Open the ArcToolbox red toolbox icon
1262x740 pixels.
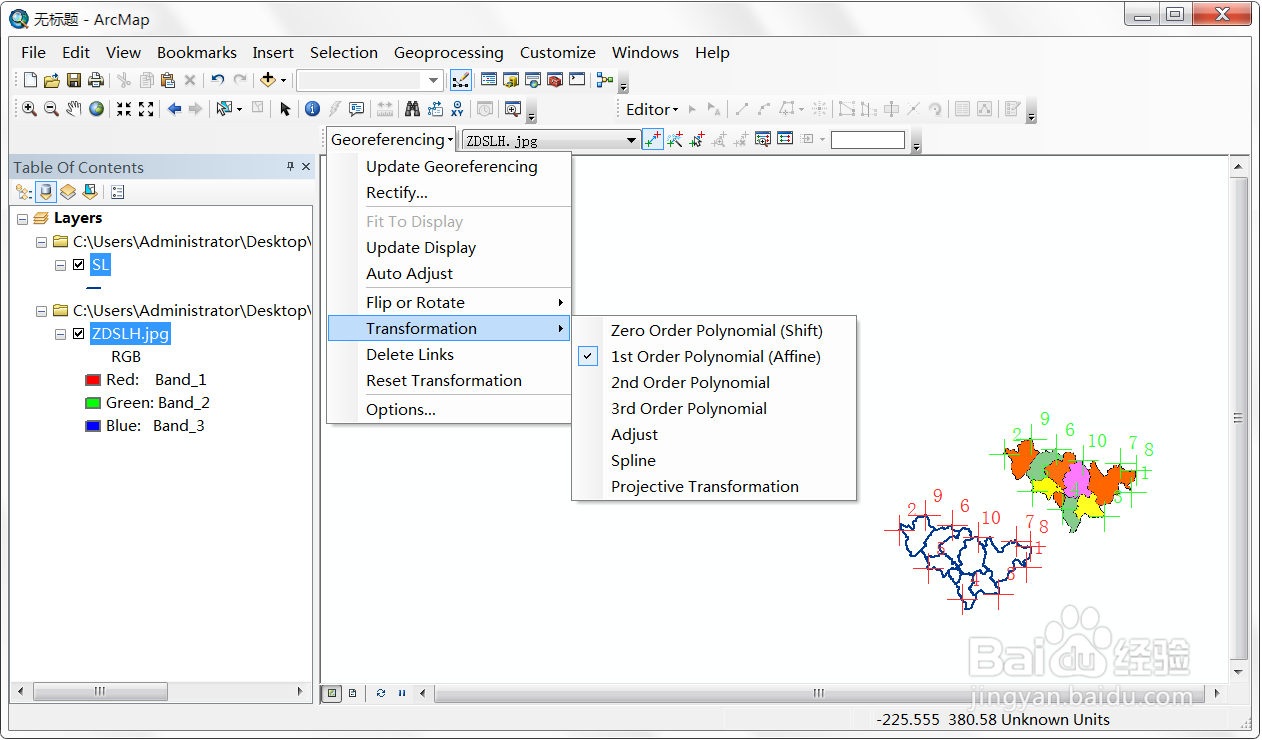[555, 80]
